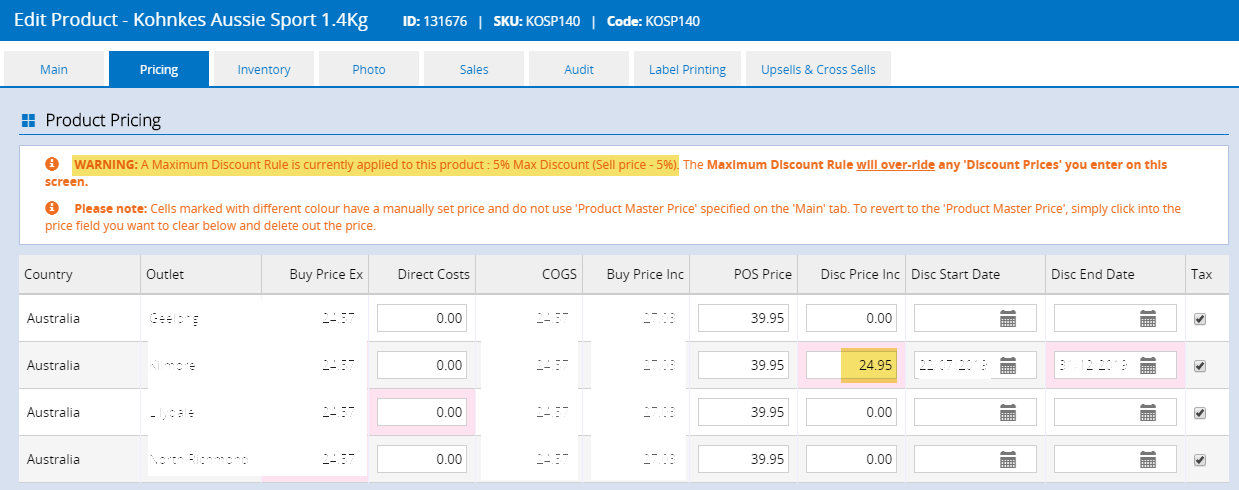Toggle Tax checkbox for Lilydale outlet

coord(1200,412)
